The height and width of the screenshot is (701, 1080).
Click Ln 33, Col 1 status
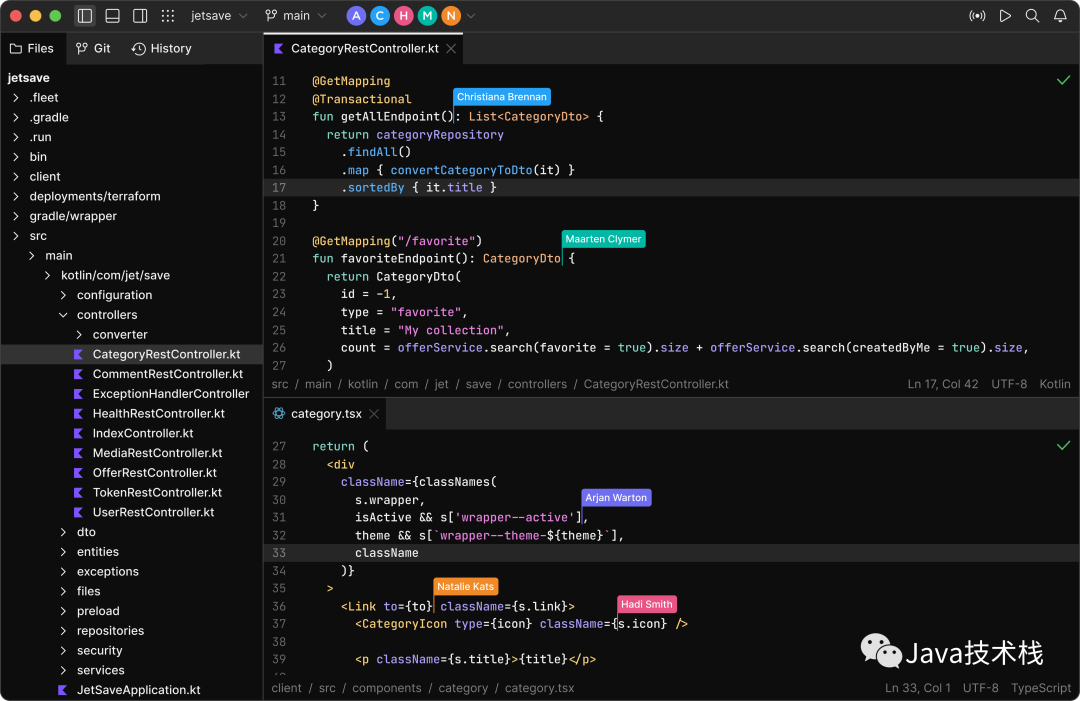coord(917,688)
